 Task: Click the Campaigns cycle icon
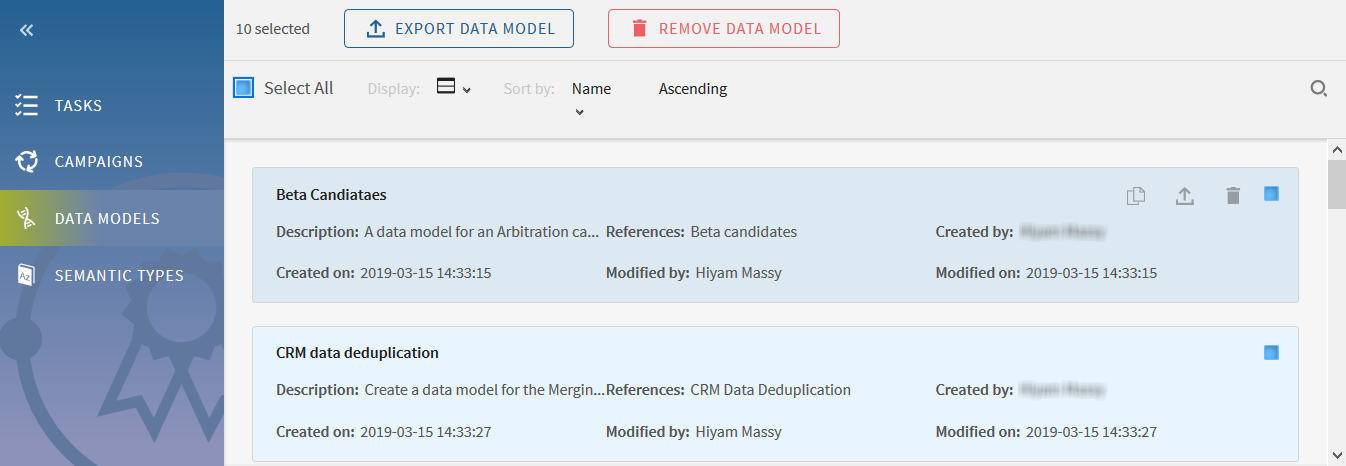[27, 161]
